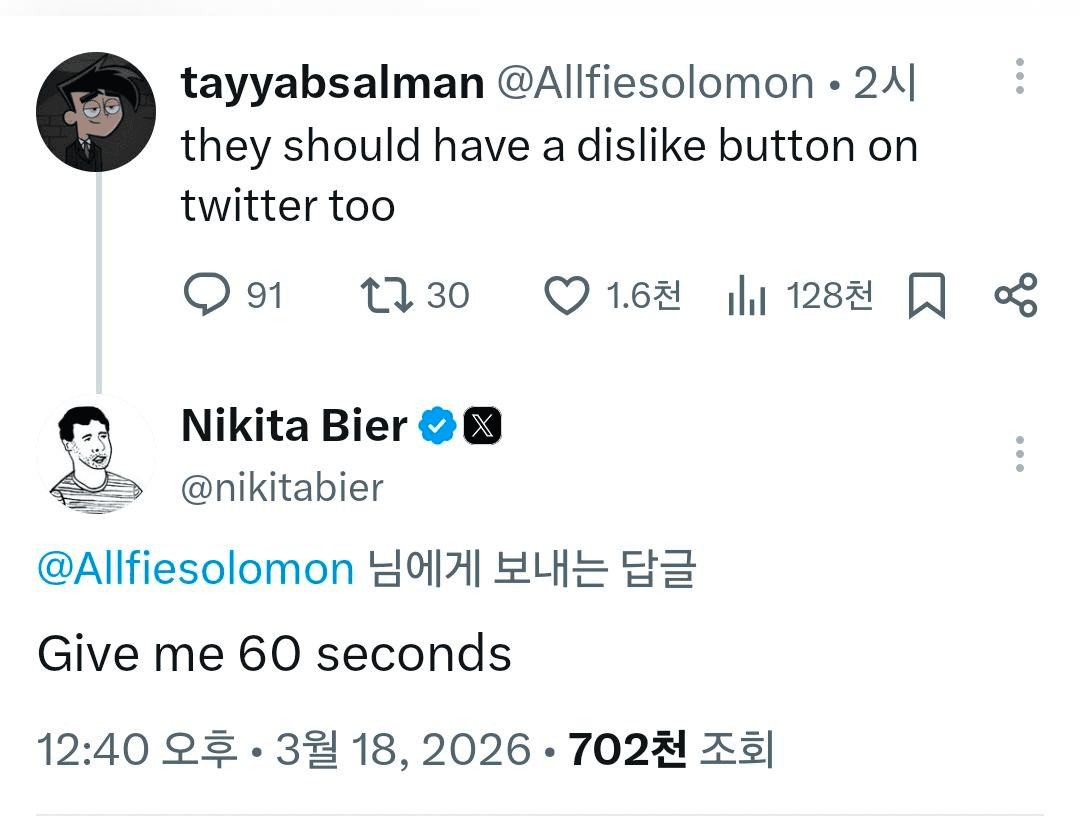Click the 12:40 timestamp and date
Viewport: 1080px width, 839px height.
point(283,750)
